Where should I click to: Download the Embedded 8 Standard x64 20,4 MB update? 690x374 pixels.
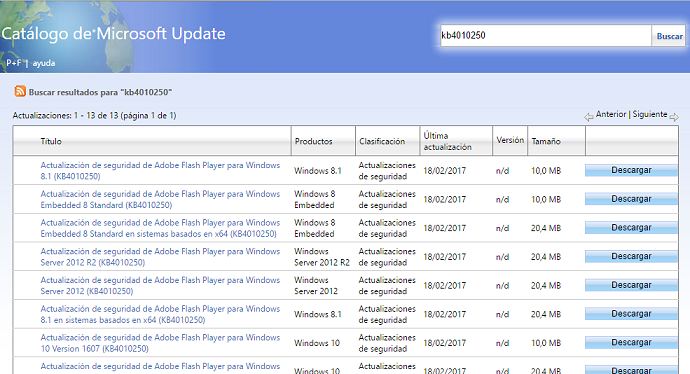(631, 227)
